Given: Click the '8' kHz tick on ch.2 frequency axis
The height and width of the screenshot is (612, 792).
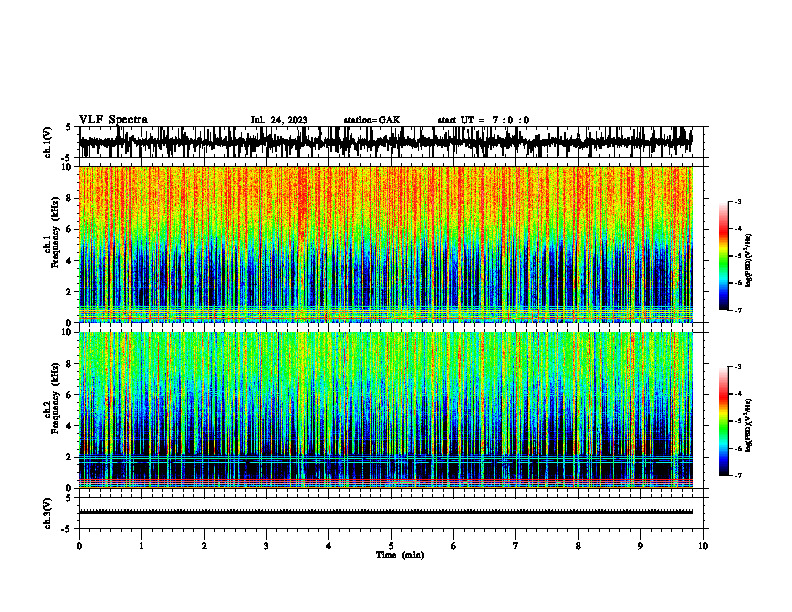Looking at the screenshot, I should click(x=70, y=364).
